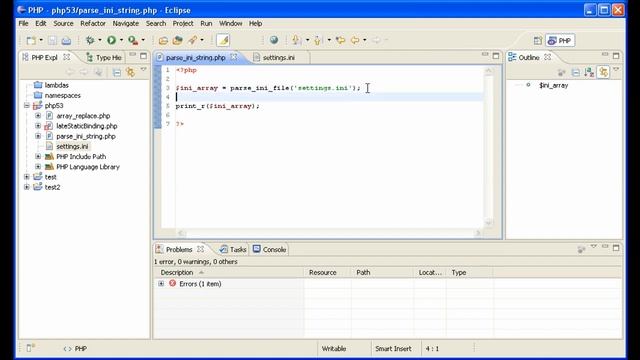Open the Outline view menu triangle
Screen dimensions: 640x360
(x=616, y=70)
